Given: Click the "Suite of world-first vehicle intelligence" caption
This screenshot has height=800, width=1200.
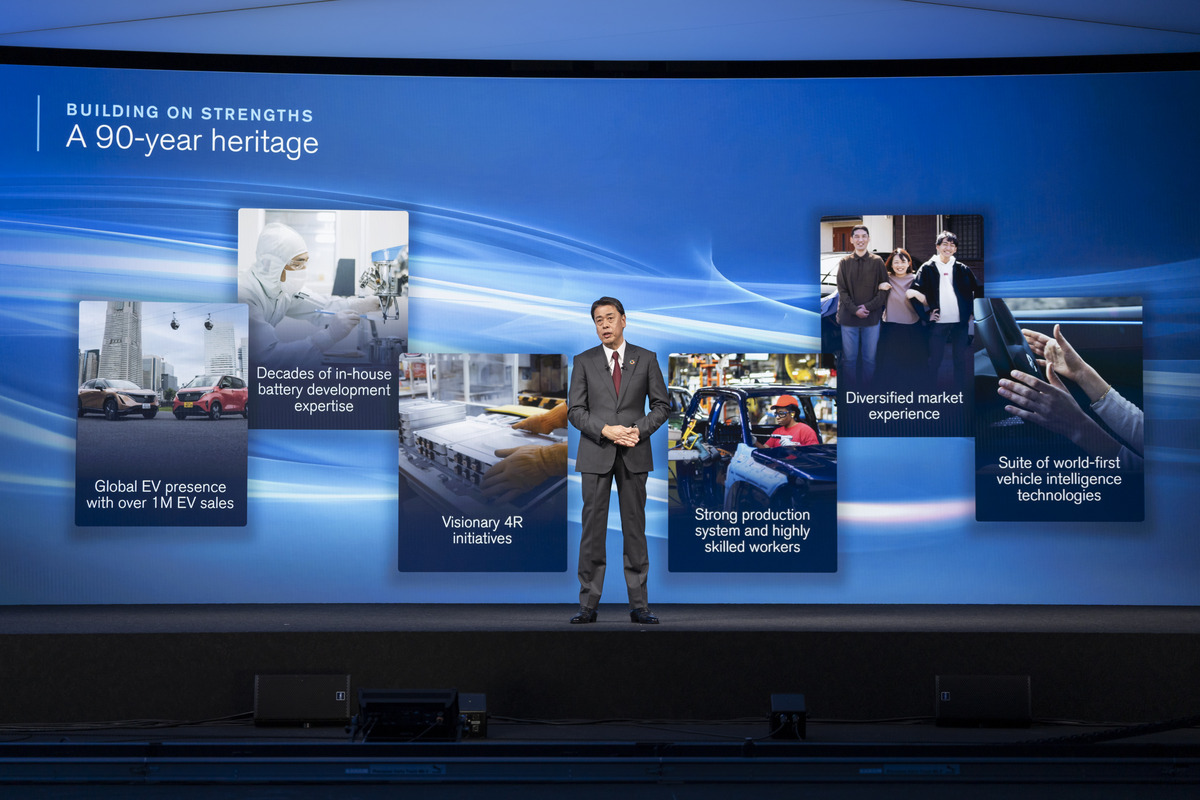Looking at the screenshot, I should [x=1059, y=479].
